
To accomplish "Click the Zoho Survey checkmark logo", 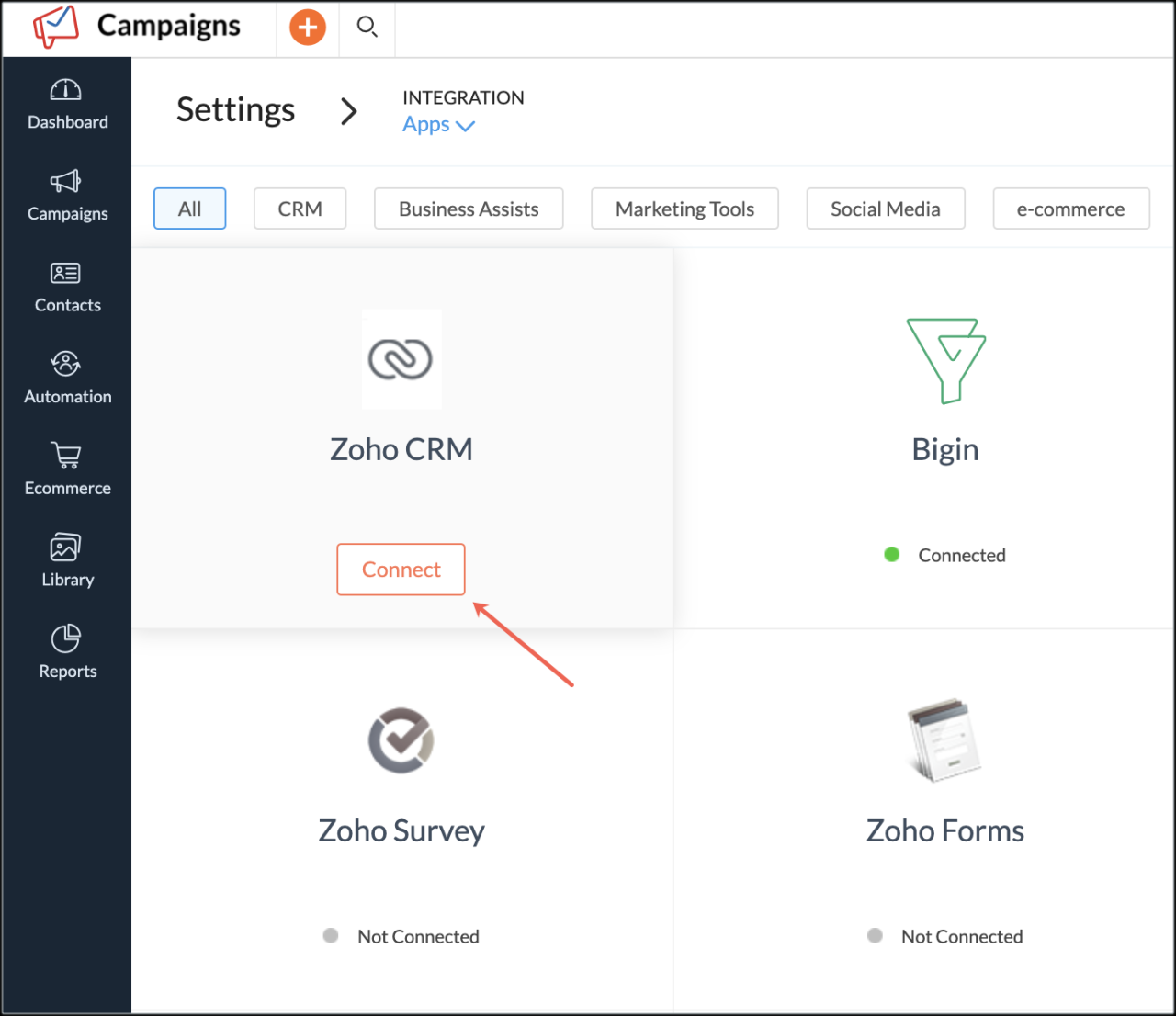I will [401, 740].
